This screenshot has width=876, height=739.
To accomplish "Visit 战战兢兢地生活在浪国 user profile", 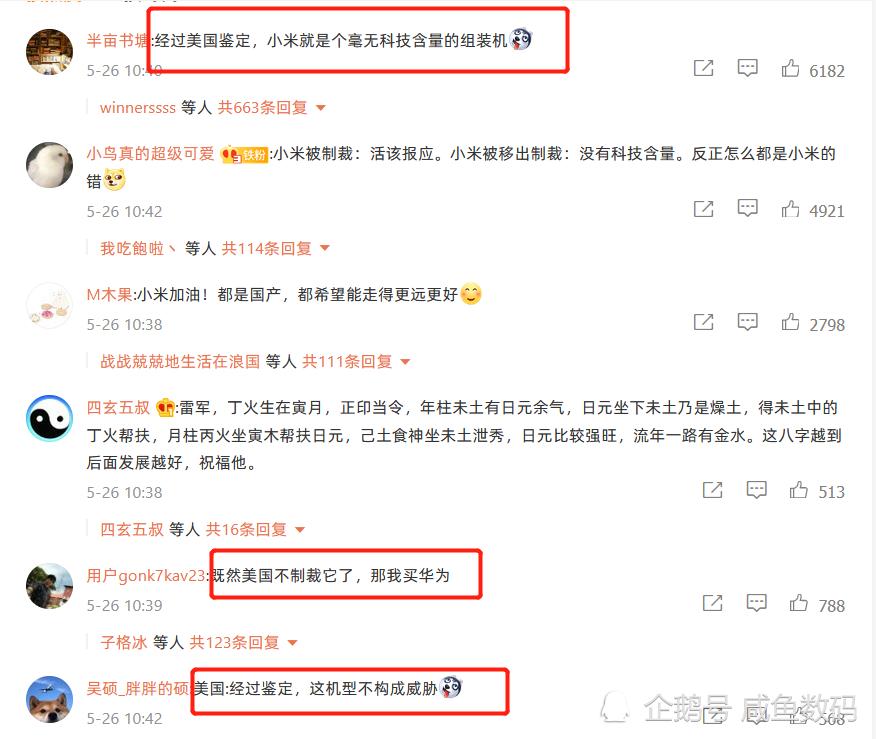I will pyautogui.click(x=180, y=361).
